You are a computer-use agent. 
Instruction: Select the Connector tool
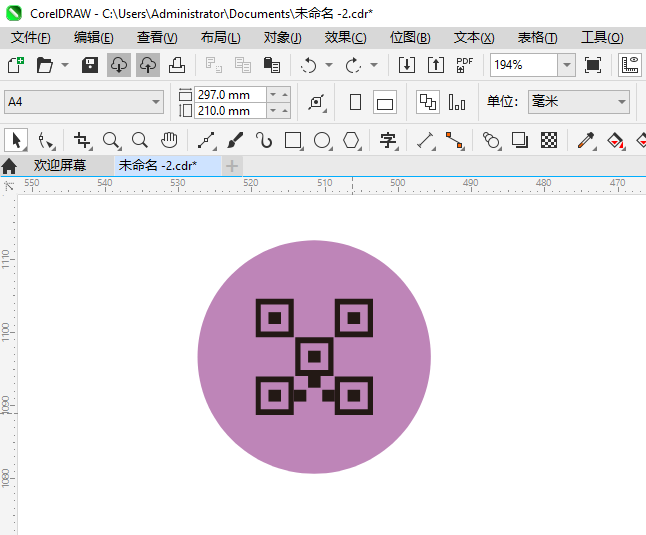coord(455,140)
